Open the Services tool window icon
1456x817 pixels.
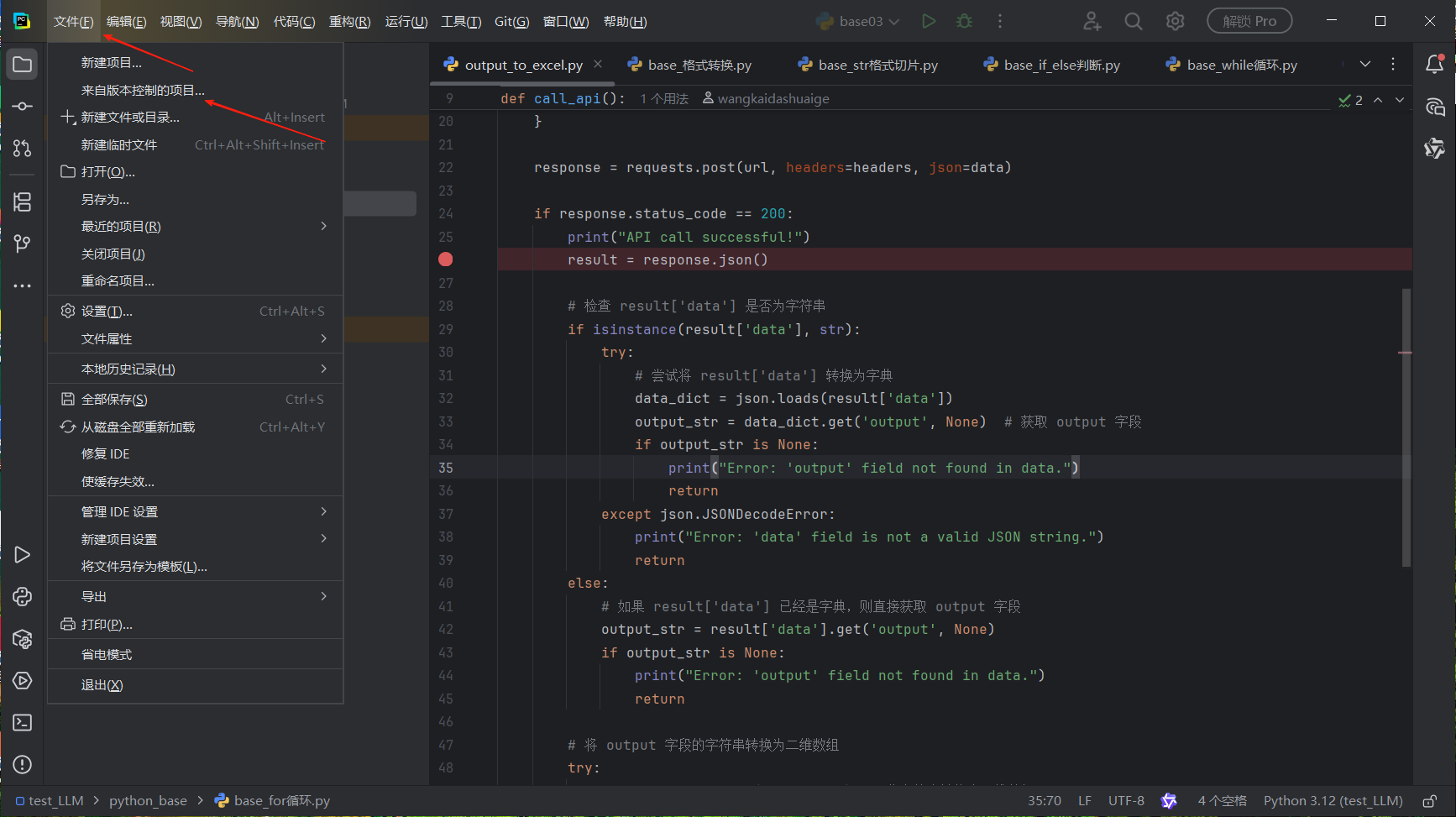pos(23,681)
